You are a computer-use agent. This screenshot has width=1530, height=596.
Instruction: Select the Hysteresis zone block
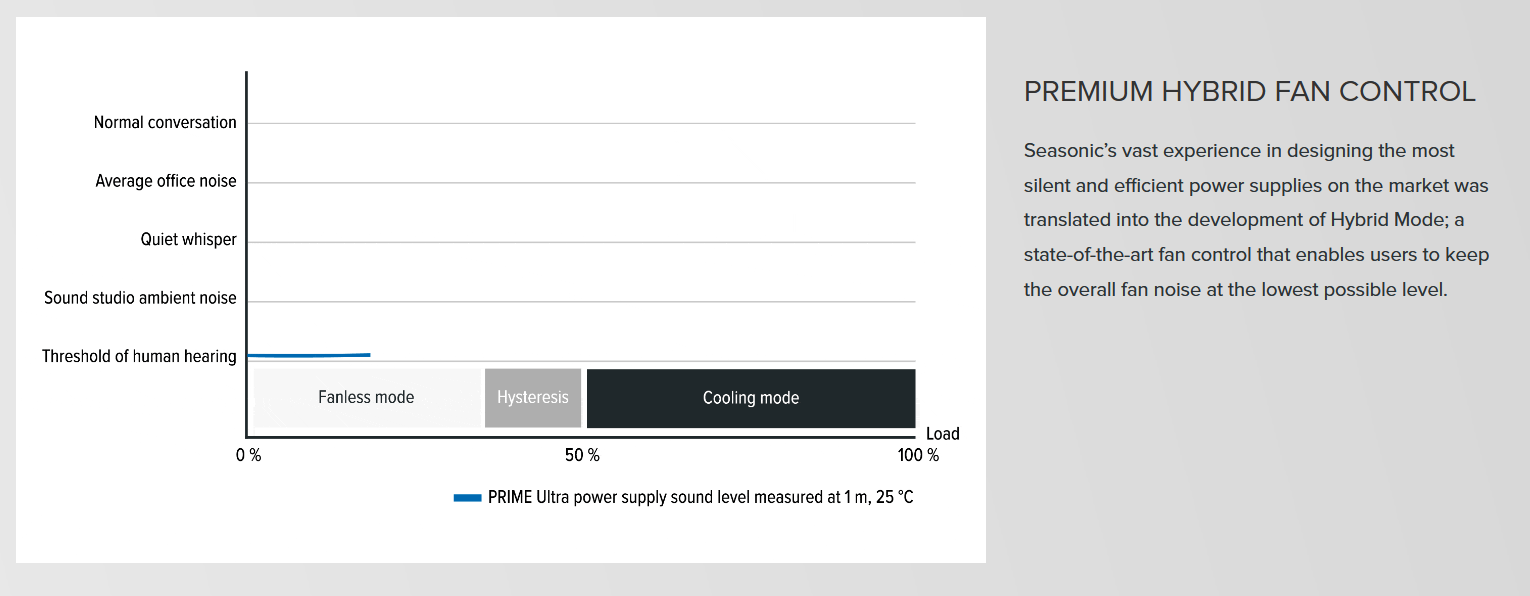(533, 398)
